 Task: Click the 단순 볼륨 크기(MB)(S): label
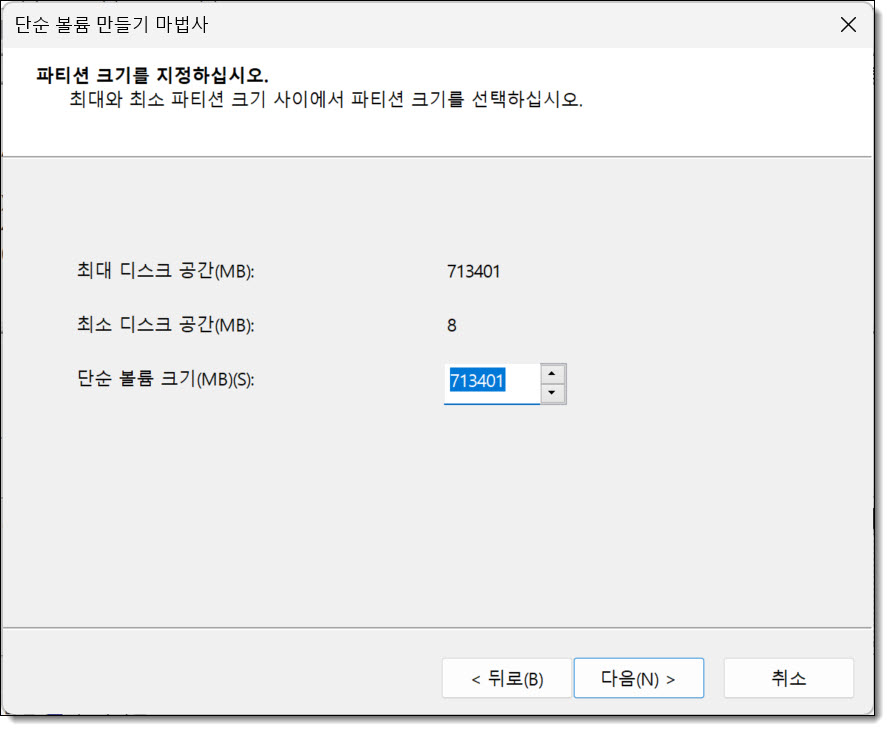tap(166, 379)
